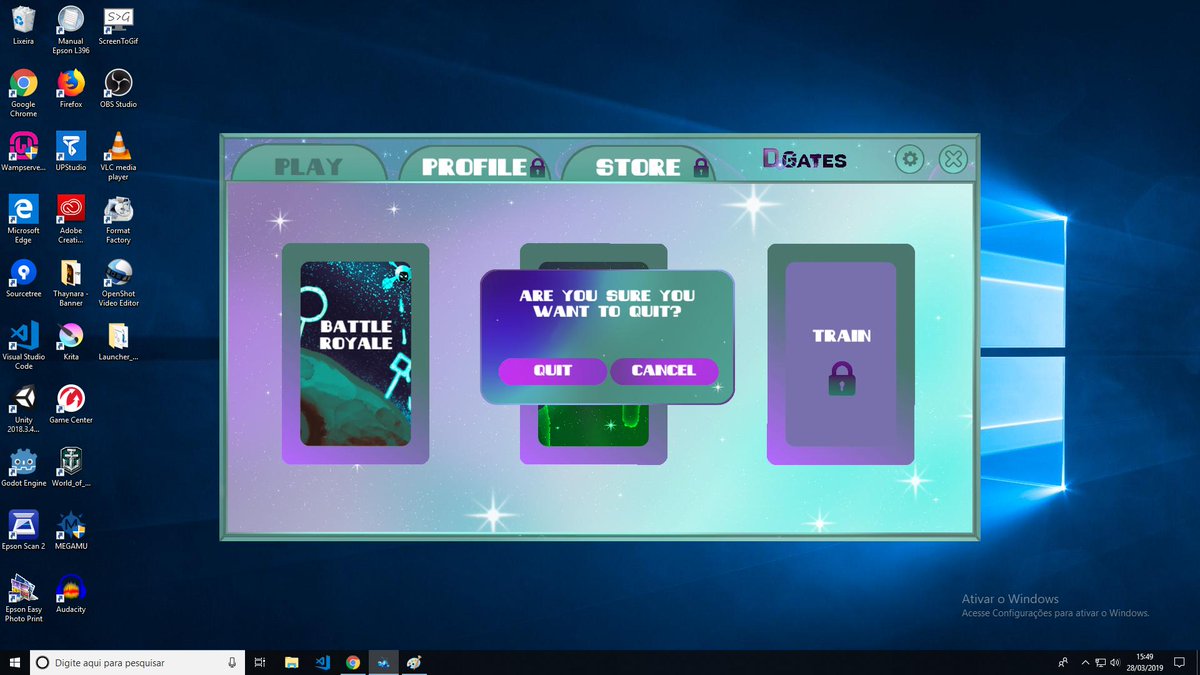Select the Battle Royale game mode card
Screen dimensions: 1200x675
pos(356,354)
